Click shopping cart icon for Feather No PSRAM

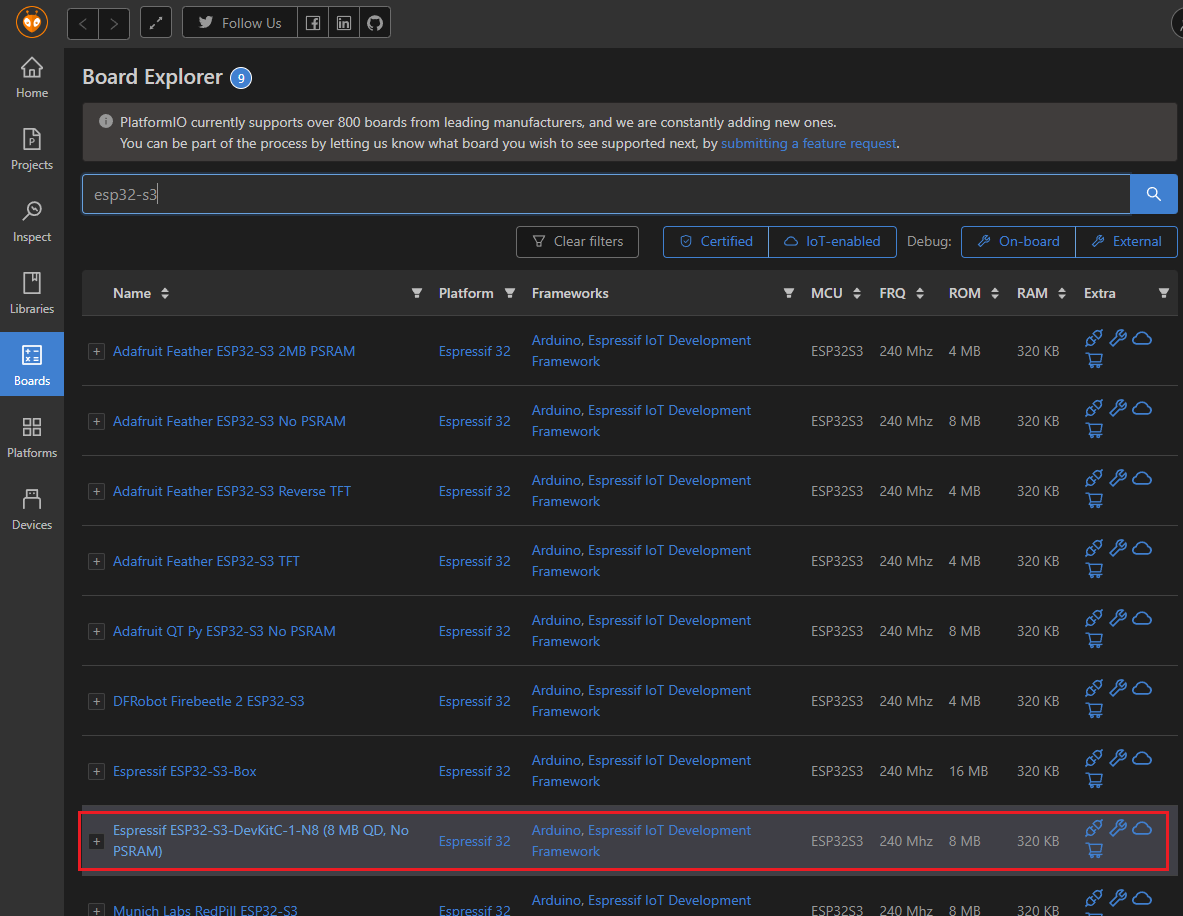point(1094,431)
